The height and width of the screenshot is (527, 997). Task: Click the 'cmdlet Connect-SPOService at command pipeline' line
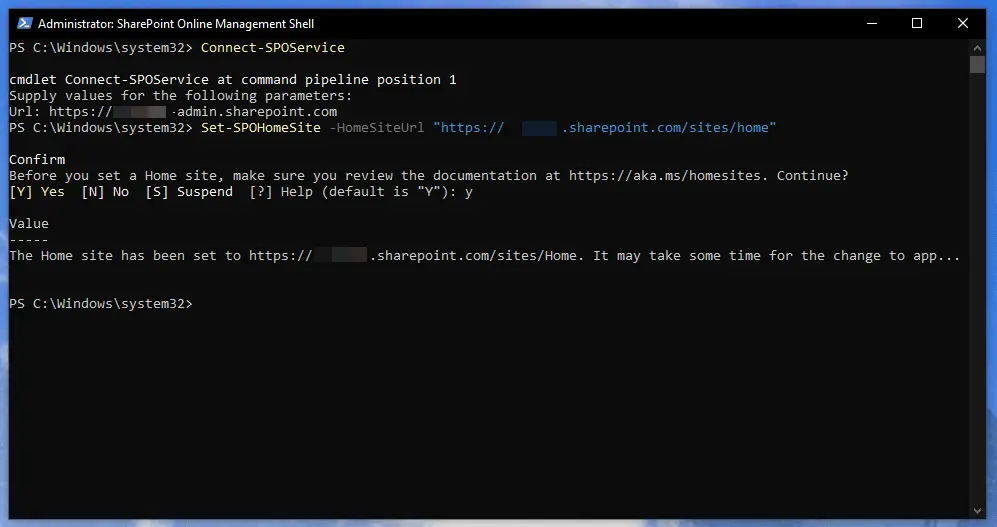click(x=233, y=80)
